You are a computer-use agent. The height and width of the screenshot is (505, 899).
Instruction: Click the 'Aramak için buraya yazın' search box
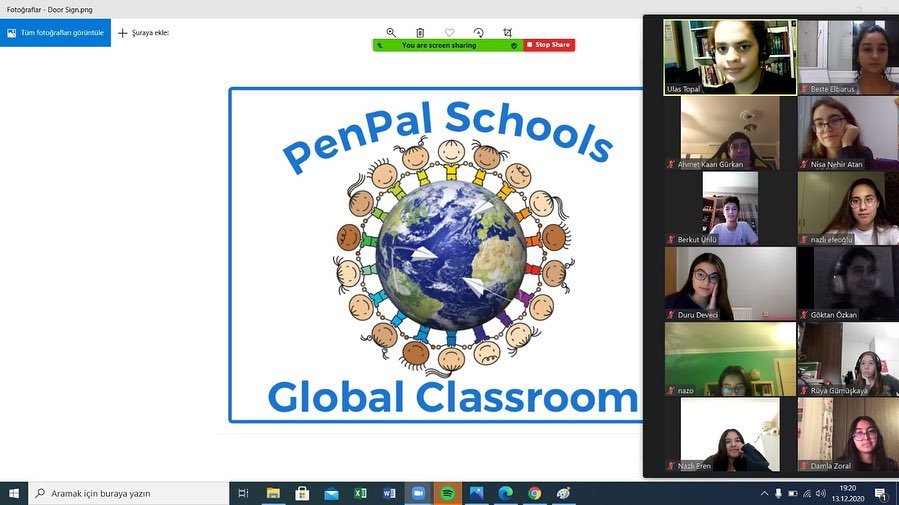point(128,493)
